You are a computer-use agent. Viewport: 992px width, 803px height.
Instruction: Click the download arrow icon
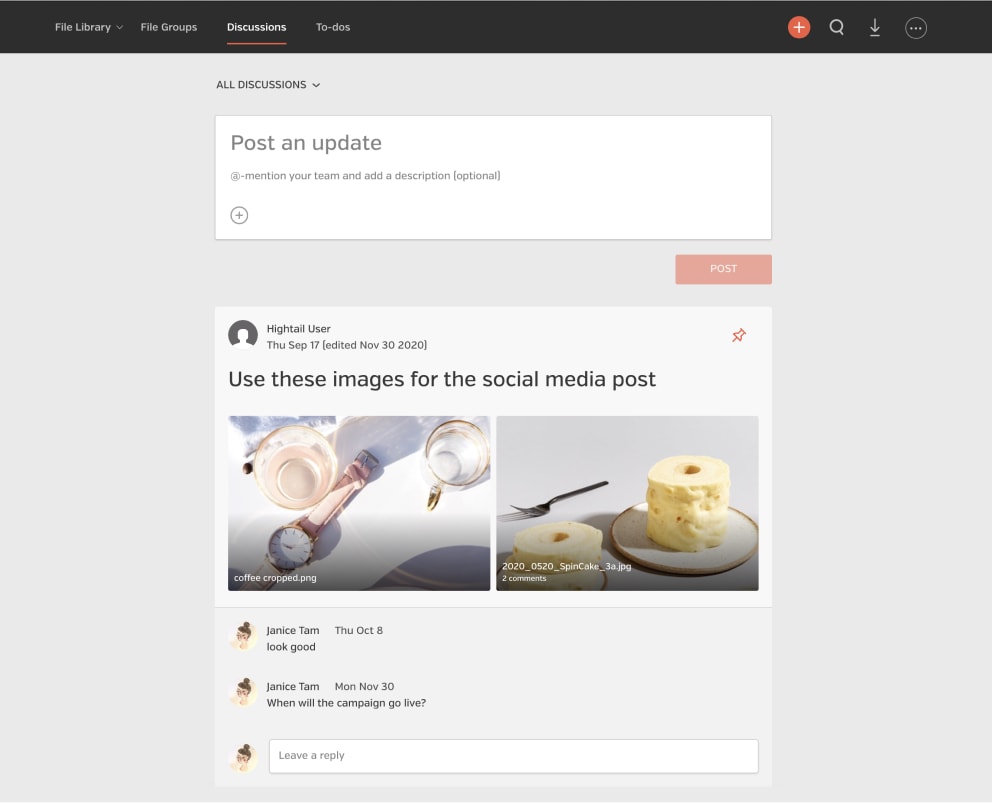875,28
